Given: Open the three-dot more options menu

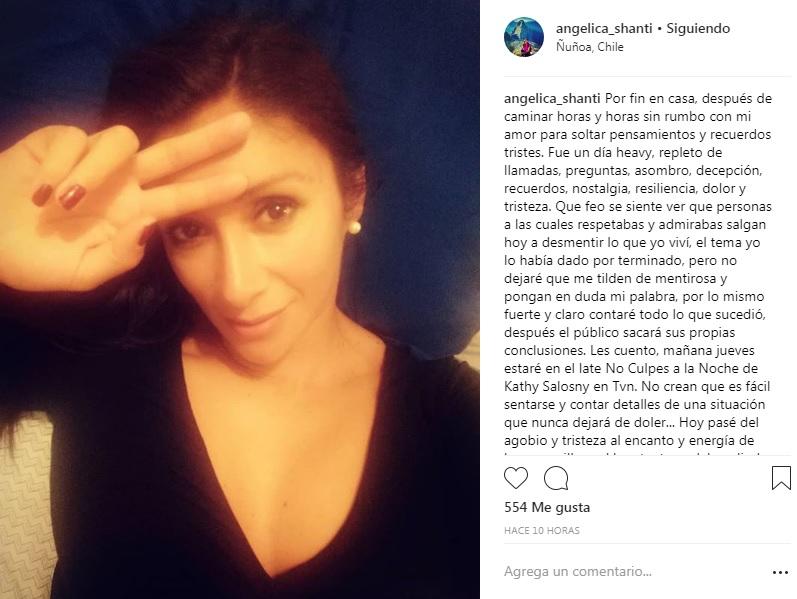Looking at the screenshot, I should tap(780, 572).
